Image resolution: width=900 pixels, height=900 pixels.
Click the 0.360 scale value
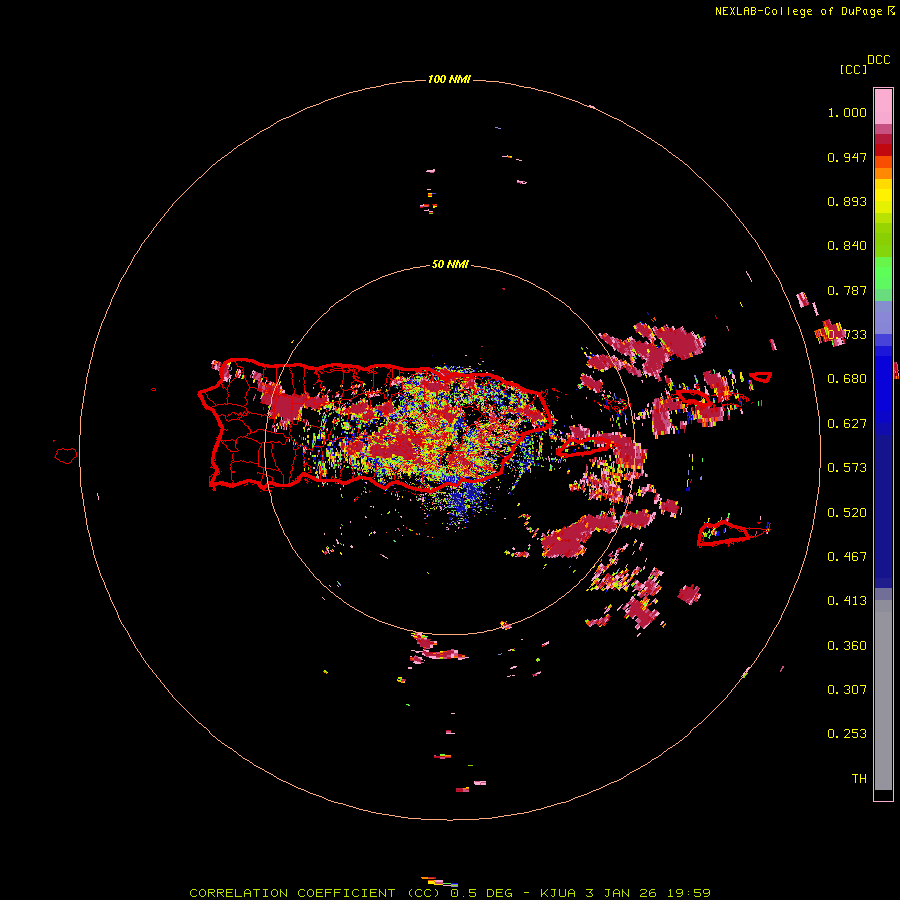(x=847, y=646)
